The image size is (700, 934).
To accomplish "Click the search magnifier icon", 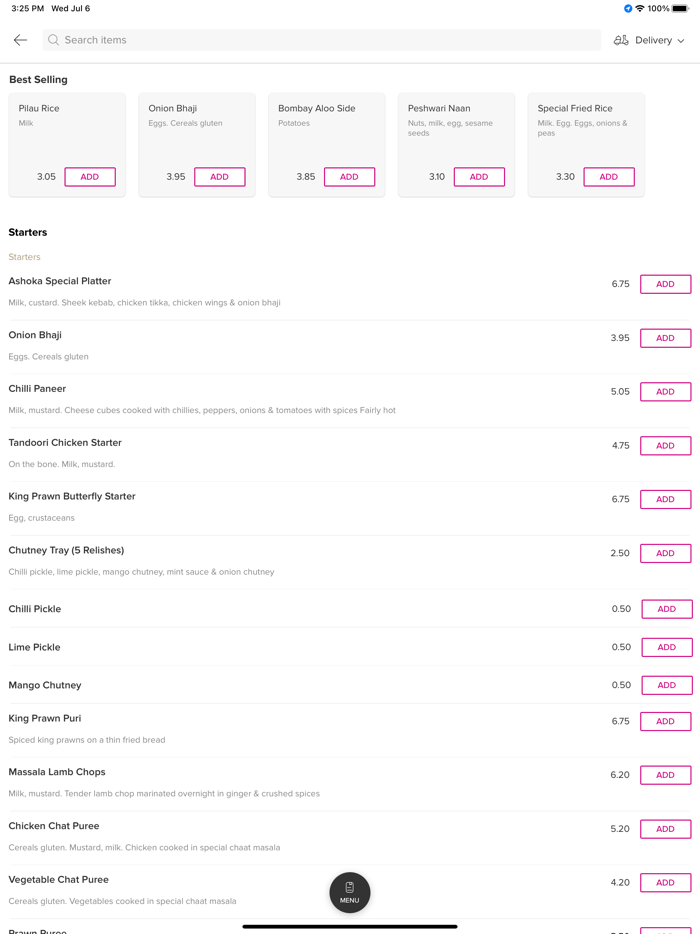I will tap(54, 40).
